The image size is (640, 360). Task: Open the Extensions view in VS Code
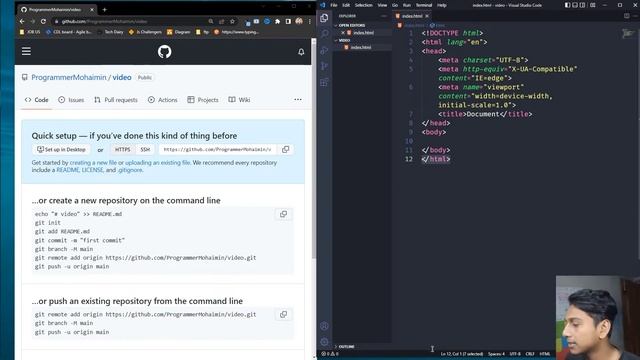point(324,82)
